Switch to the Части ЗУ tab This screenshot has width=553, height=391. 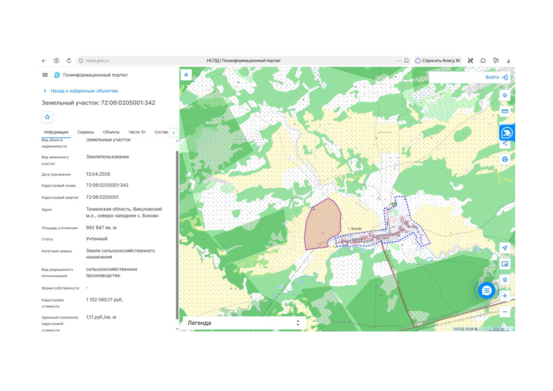click(137, 132)
